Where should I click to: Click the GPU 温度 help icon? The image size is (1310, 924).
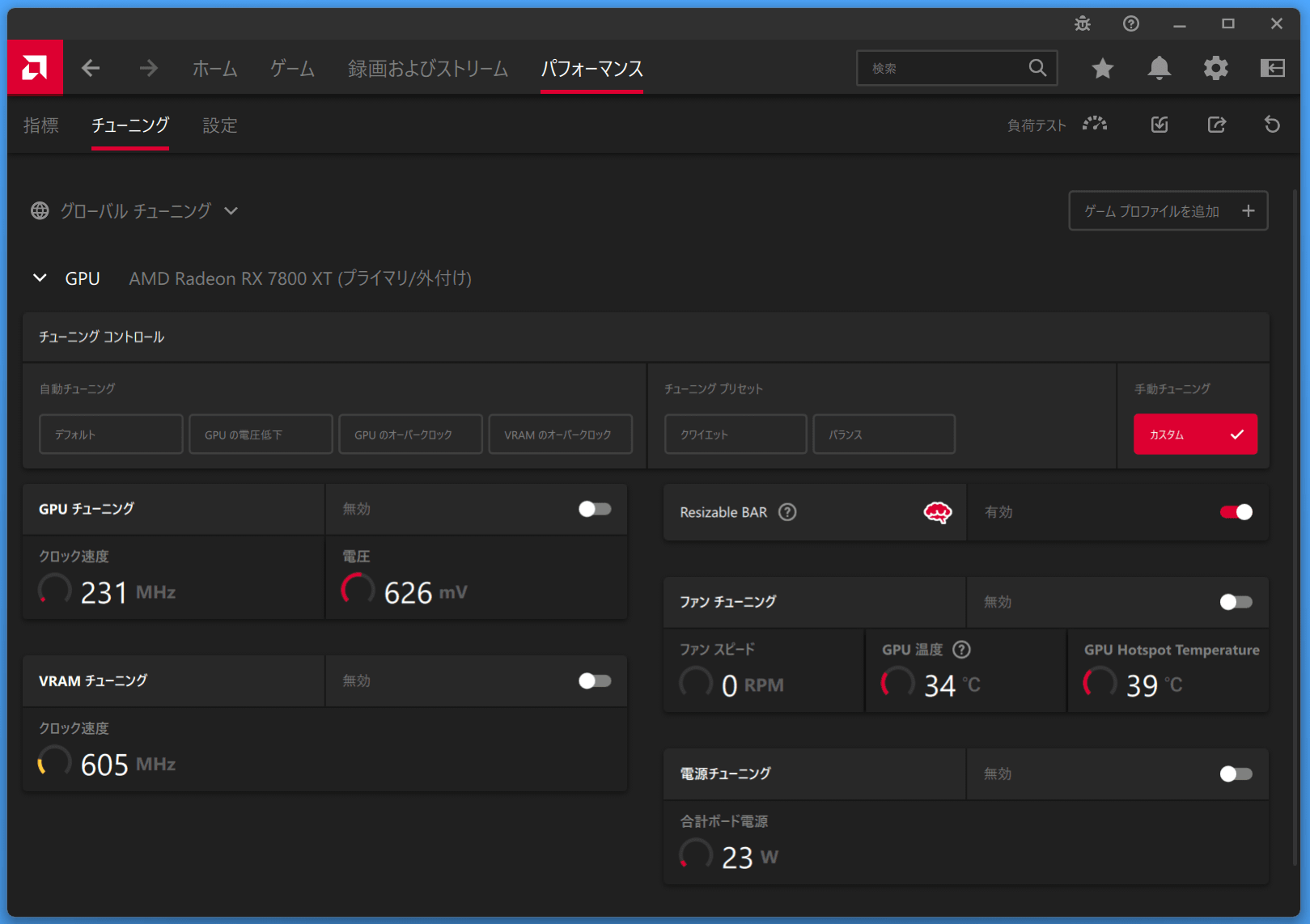(961, 650)
